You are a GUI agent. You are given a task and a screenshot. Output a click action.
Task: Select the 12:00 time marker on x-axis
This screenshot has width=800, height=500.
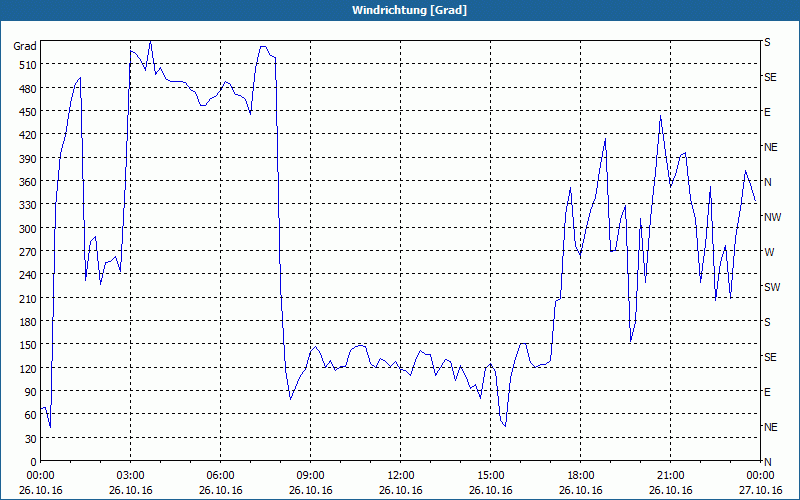click(x=401, y=475)
